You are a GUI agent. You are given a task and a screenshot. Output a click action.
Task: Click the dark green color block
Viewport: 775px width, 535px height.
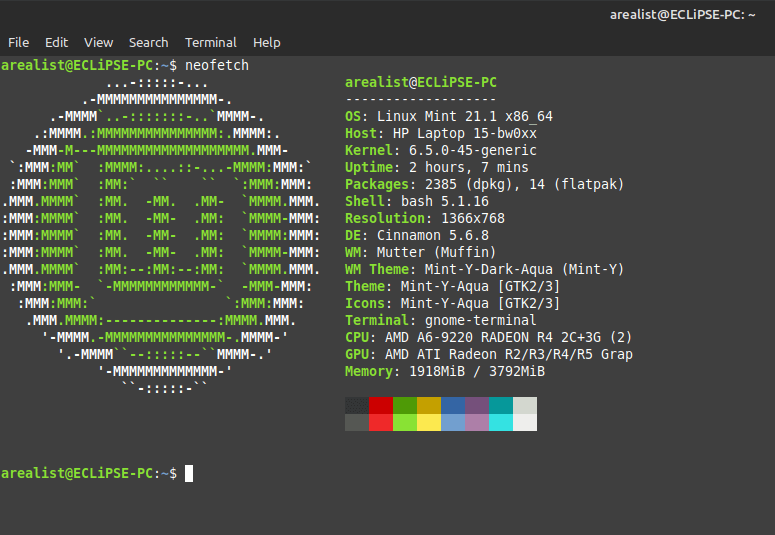pos(405,405)
